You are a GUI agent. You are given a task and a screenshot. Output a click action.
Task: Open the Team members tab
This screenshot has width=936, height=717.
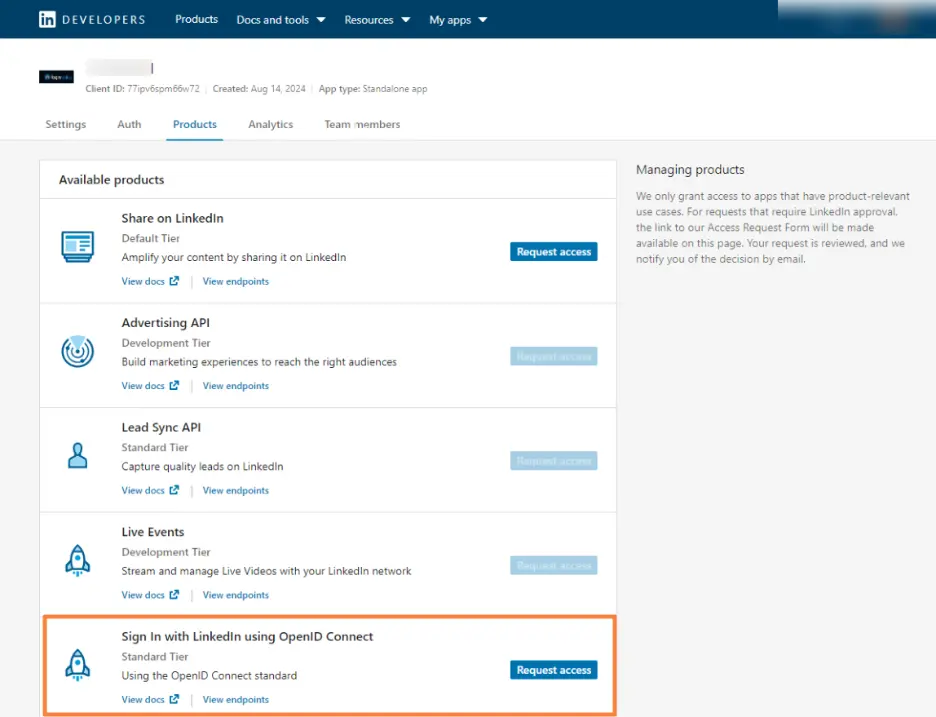362,124
